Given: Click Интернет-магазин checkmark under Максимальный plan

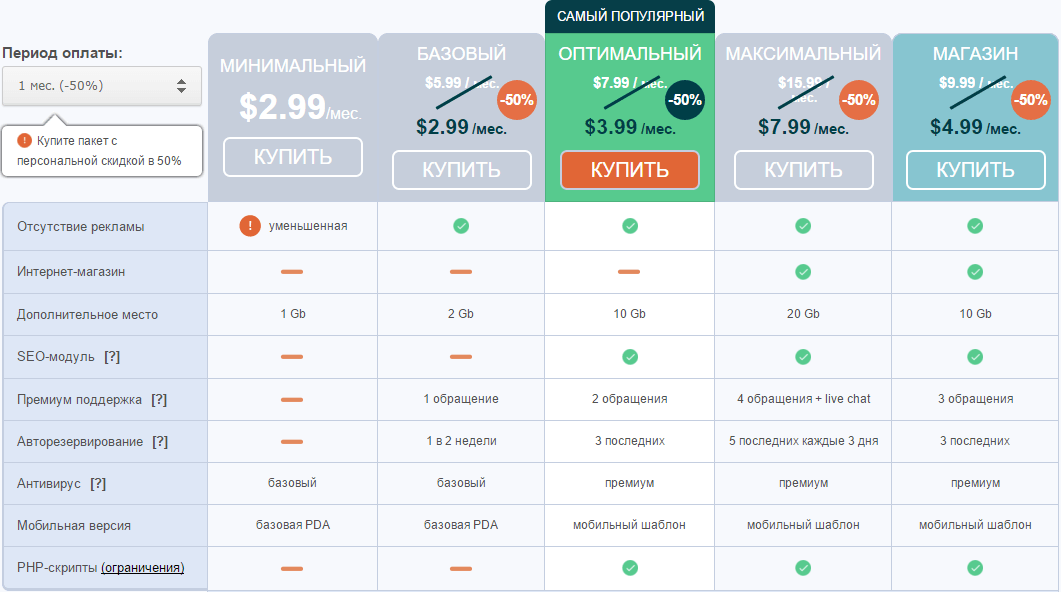Looking at the screenshot, I should pyautogui.click(x=803, y=271).
